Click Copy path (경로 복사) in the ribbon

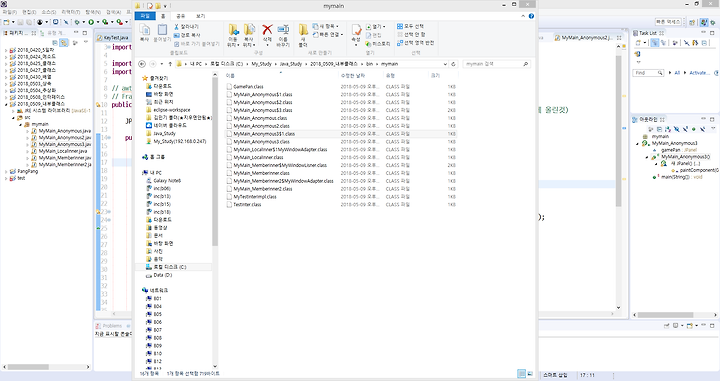[x=187, y=35]
